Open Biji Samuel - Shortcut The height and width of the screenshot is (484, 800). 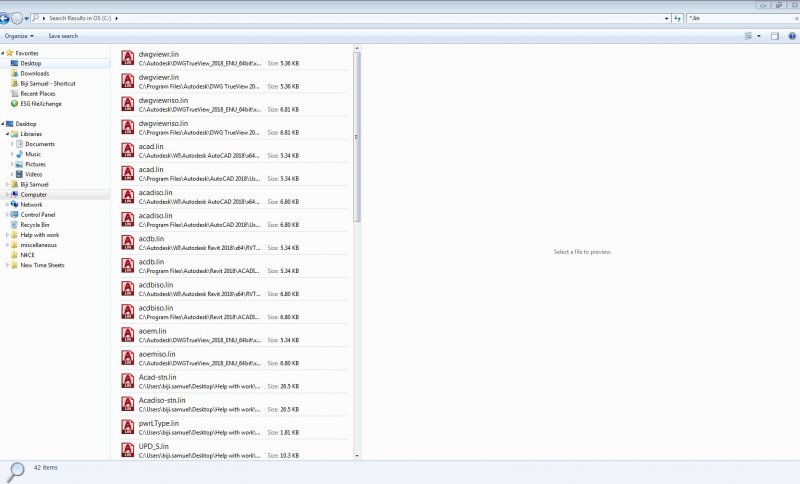click(x=47, y=84)
